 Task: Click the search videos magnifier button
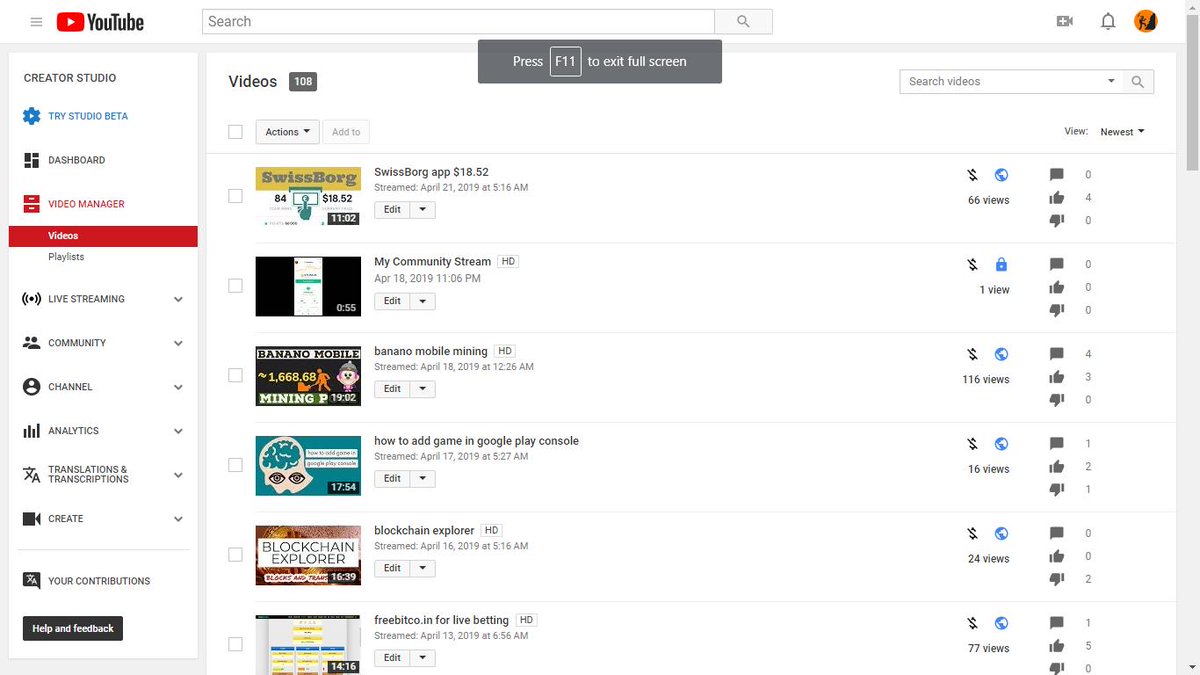click(1138, 82)
